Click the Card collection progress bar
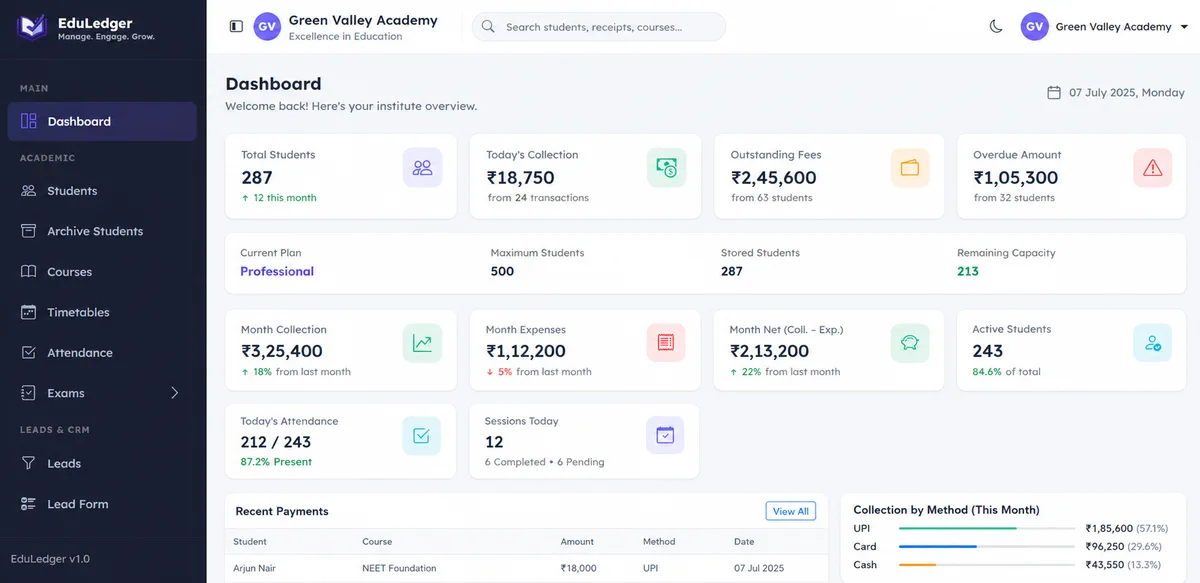 point(986,546)
